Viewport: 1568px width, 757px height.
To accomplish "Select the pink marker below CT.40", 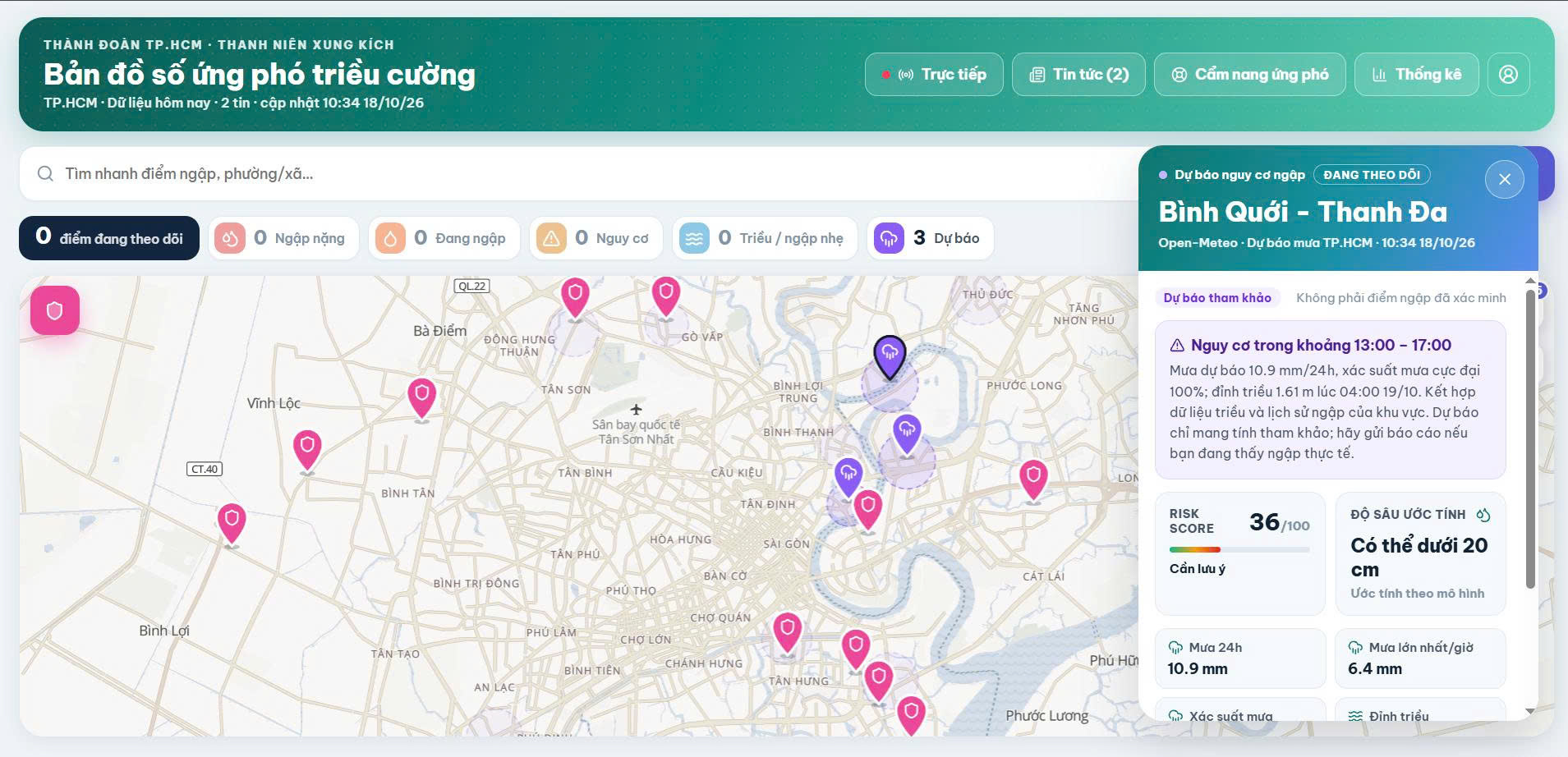I will tap(232, 525).
